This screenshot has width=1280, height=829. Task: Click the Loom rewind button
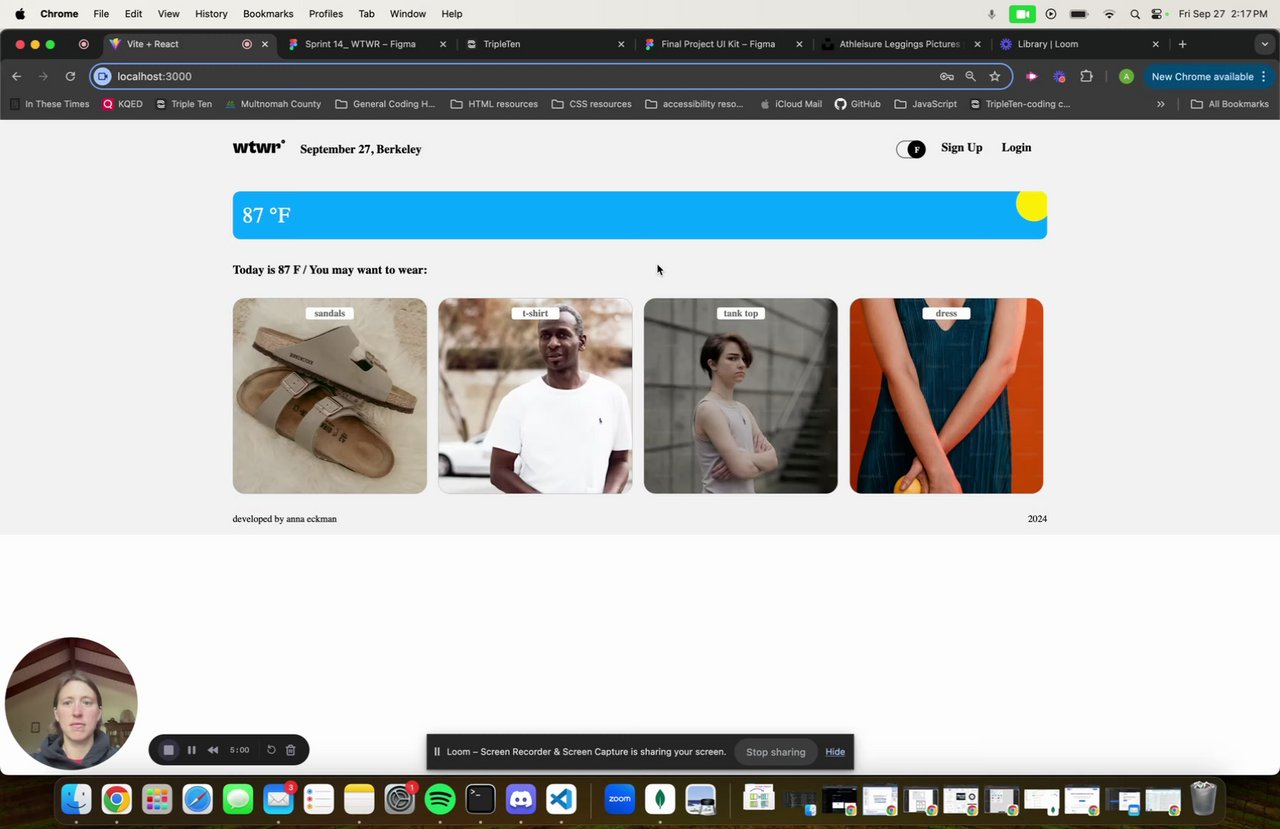[213, 750]
